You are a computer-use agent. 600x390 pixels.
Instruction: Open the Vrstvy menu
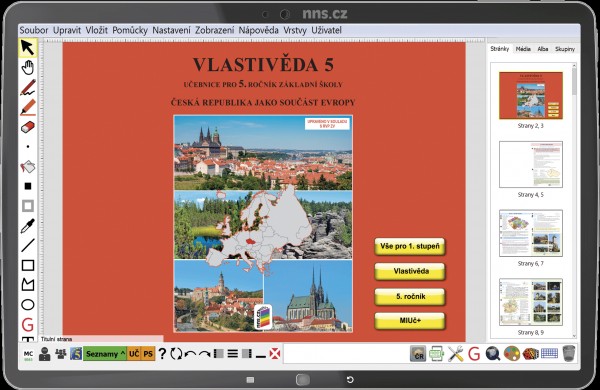click(x=295, y=30)
